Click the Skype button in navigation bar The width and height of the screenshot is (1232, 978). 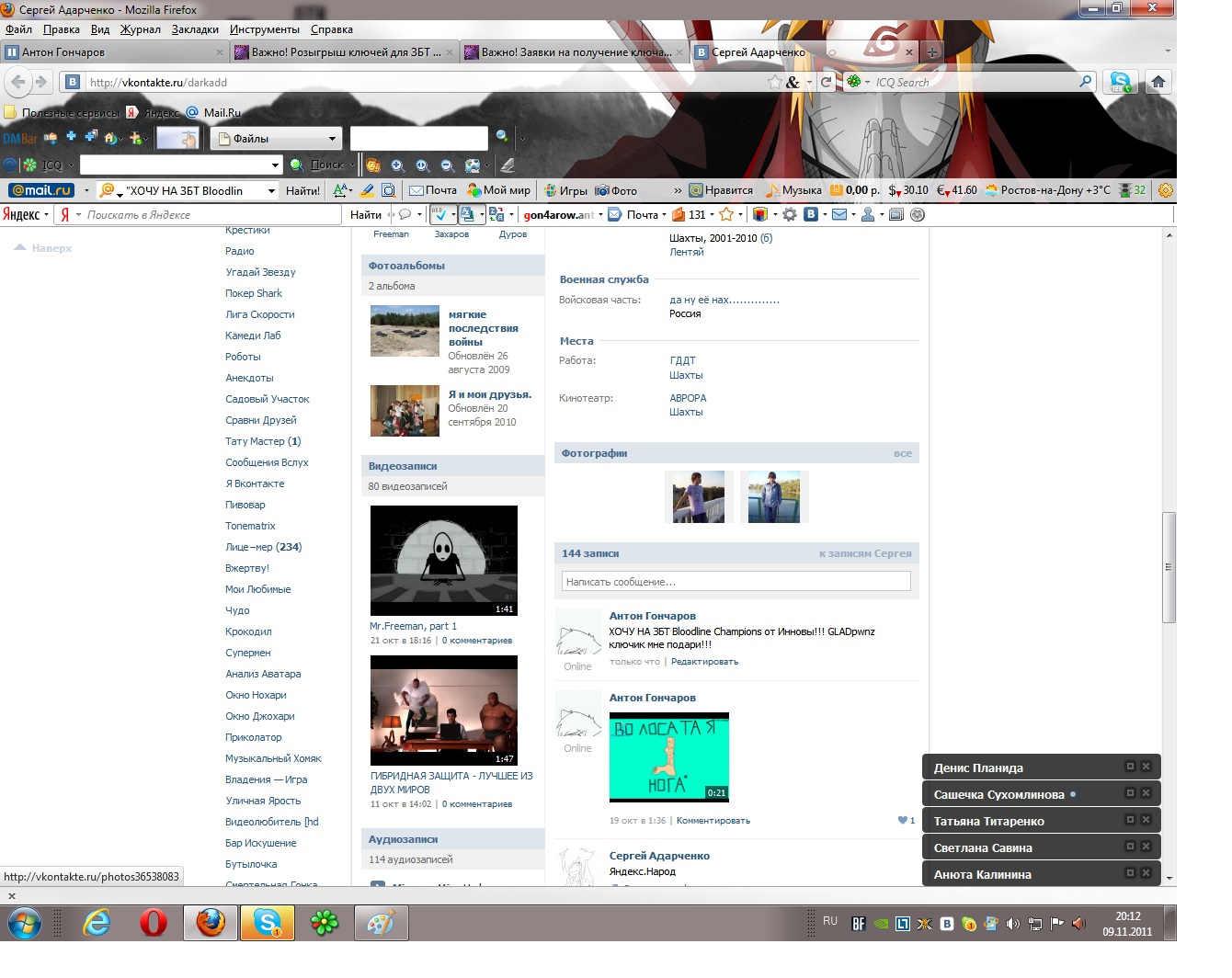point(1120,82)
